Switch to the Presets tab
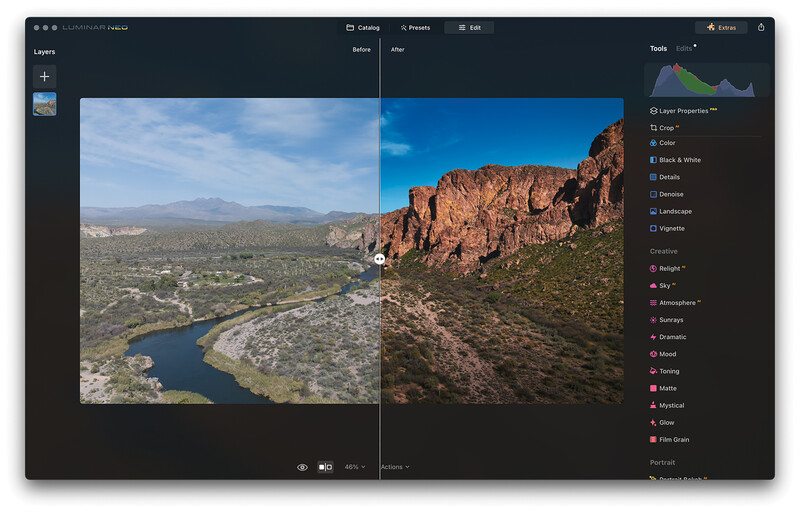800x513 pixels. (x=415, y=28)
